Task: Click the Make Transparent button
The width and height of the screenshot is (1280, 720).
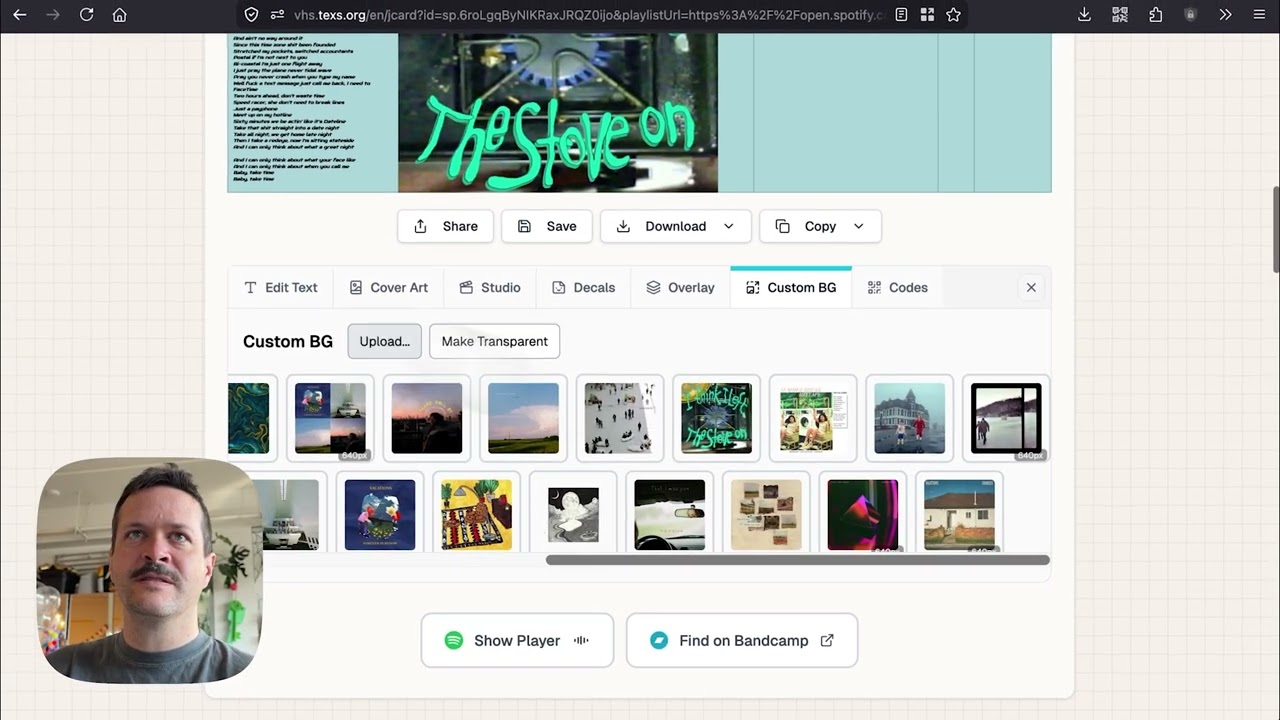Action: click(494, 341)
